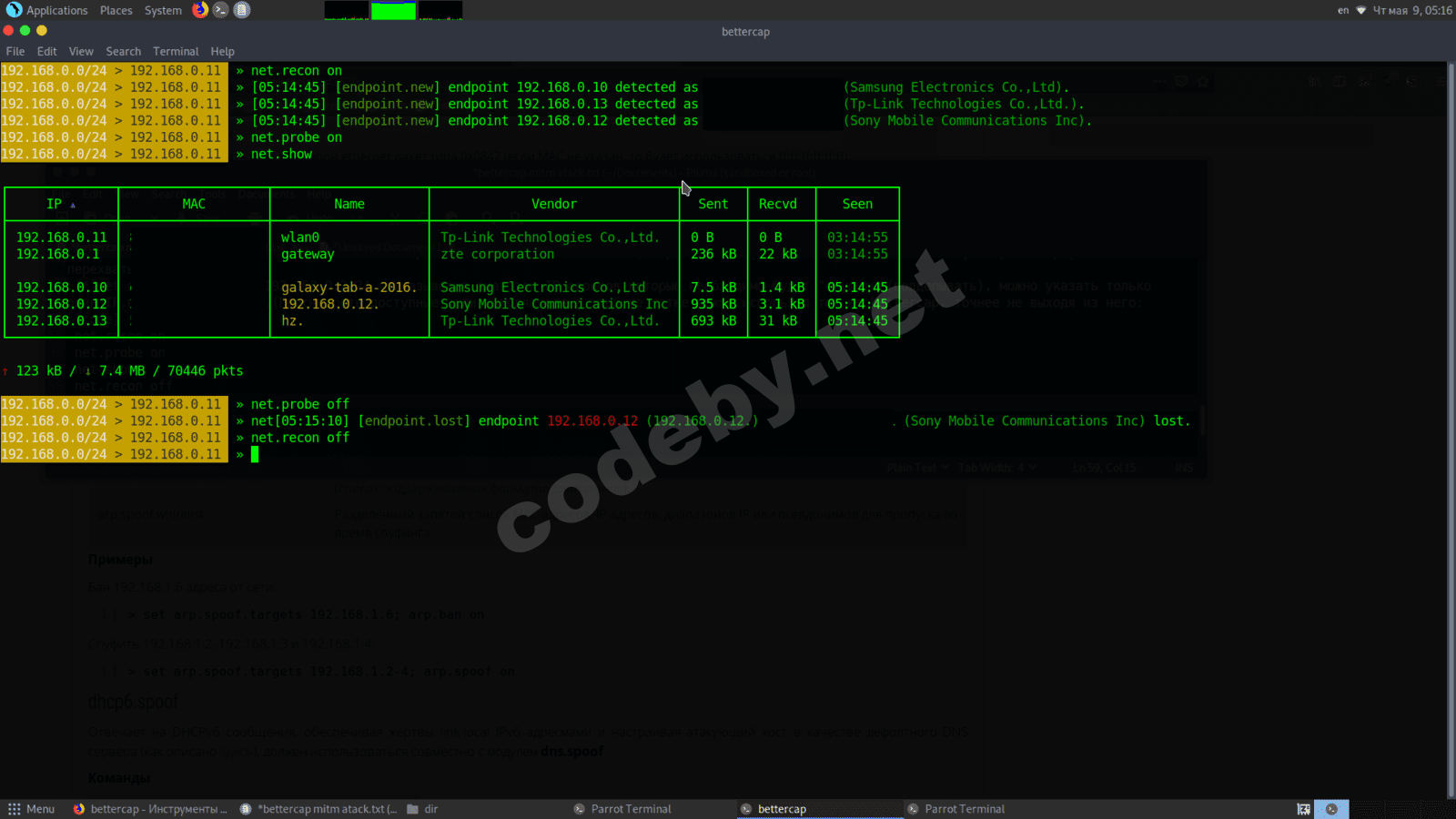Click the 70446 pkts traffic summary line
Screen dimensions: 1456x819
click(x=123, y=371)
